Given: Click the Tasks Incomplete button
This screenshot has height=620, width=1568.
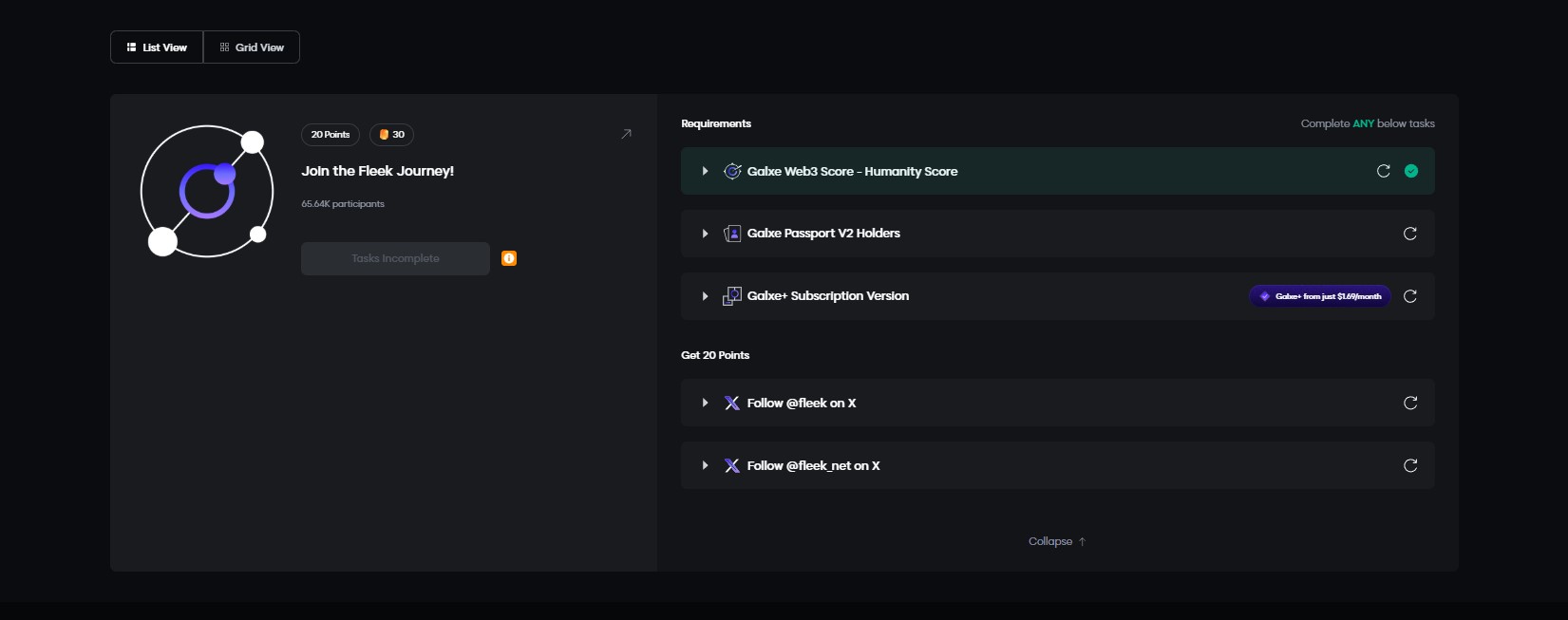Looking at the screenshot, I should [395, 258].
